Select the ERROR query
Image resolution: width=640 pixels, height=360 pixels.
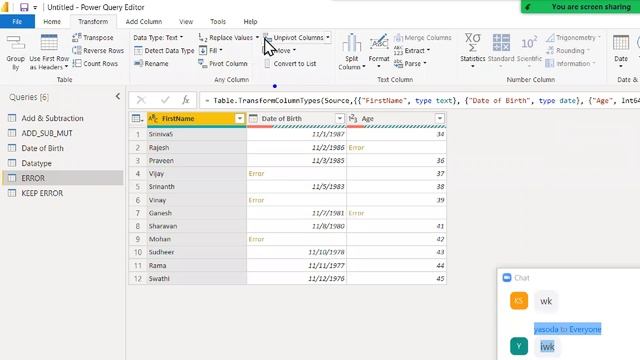(x=63, y=178)
